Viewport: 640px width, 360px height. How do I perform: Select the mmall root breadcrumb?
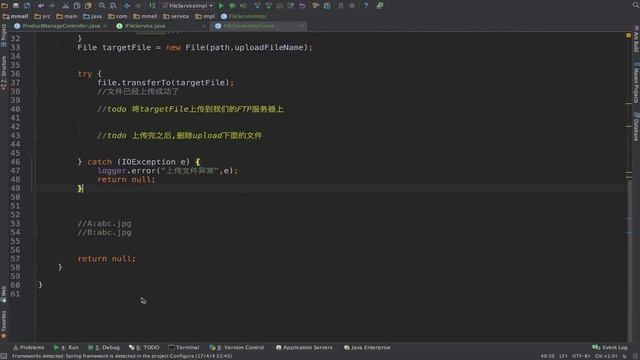pos(16,16)
